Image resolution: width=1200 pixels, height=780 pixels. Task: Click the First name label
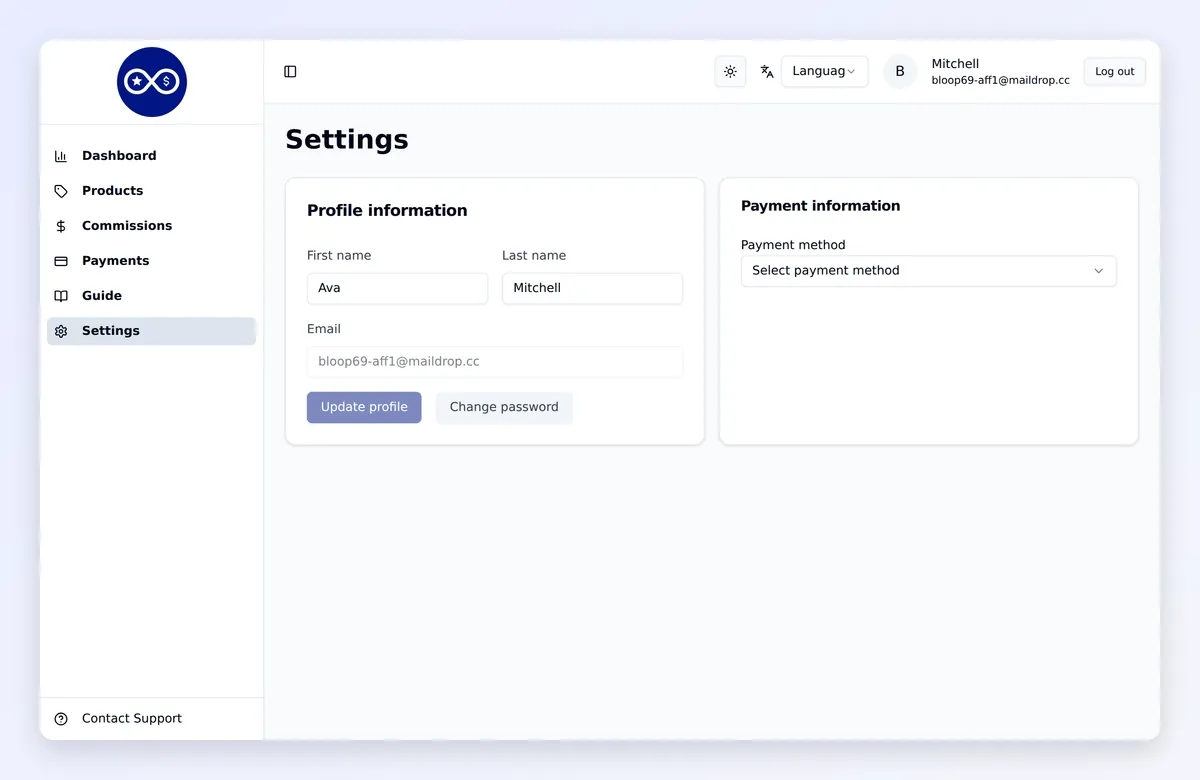pos(339,256)
